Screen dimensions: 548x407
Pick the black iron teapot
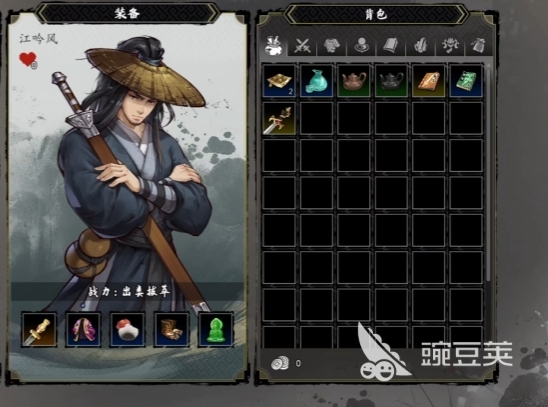tap(391, 81)
